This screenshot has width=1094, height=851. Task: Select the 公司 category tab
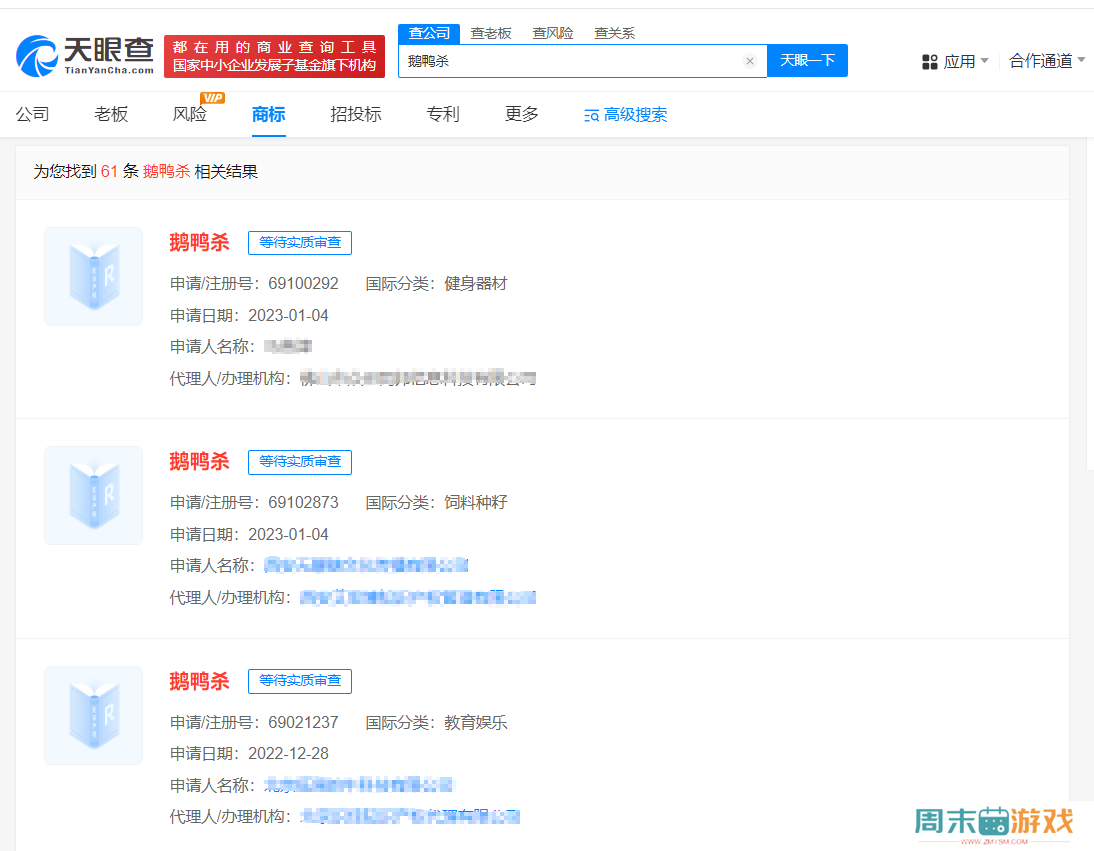(32, 114)
